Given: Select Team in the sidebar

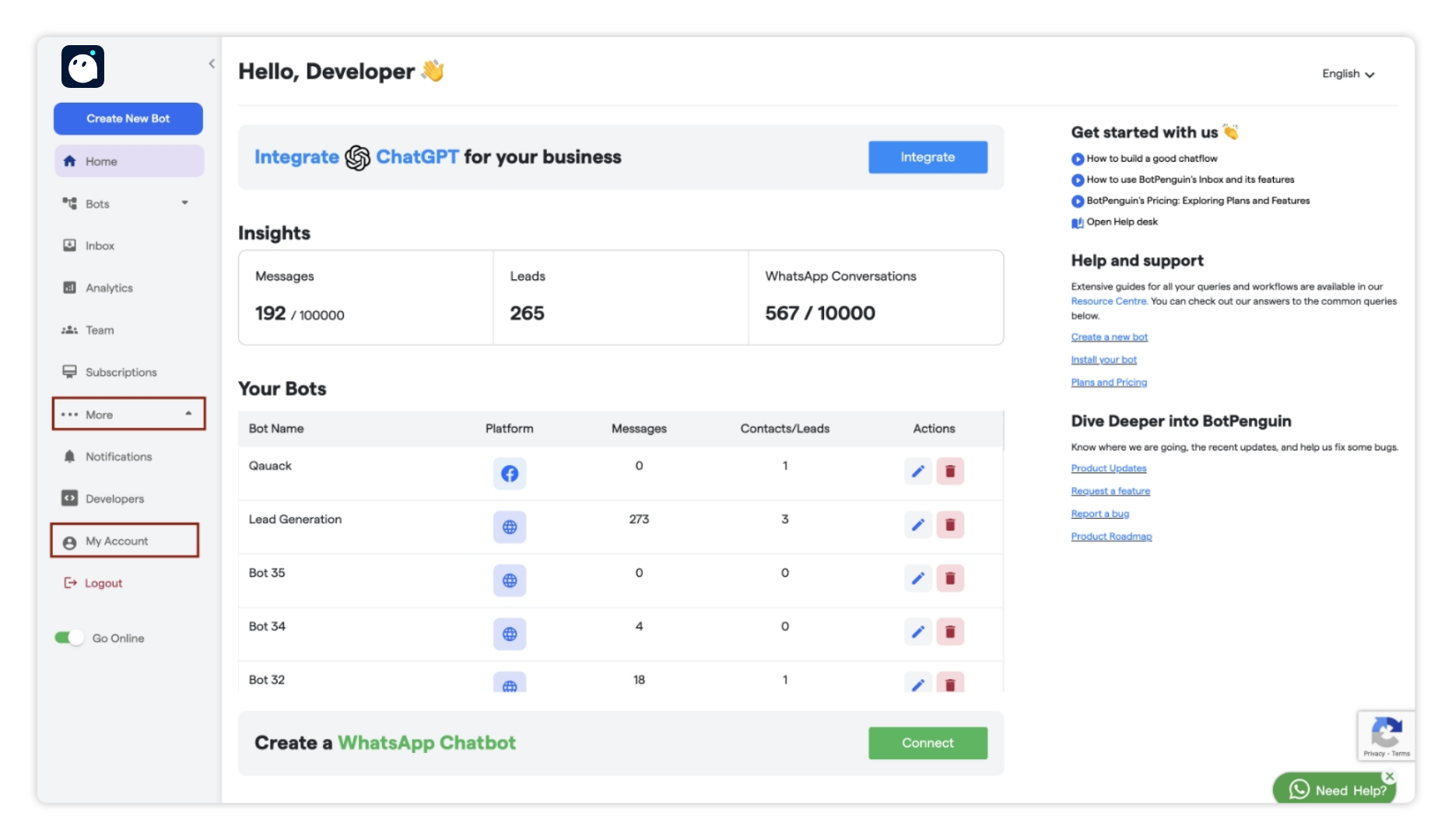Looking at the screenshot, I should click(x=100, y=330).
